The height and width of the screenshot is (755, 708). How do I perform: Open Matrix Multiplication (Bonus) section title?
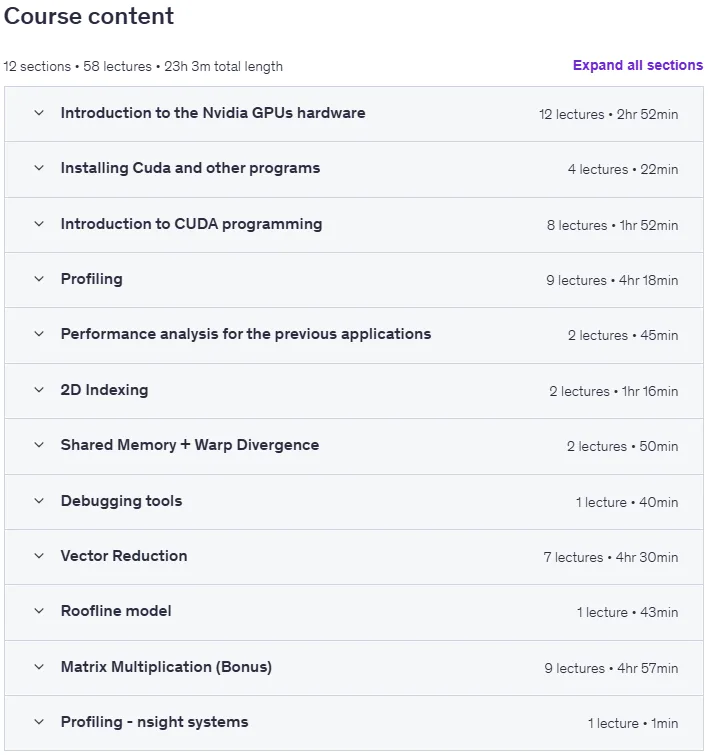(x=166, y=667)
